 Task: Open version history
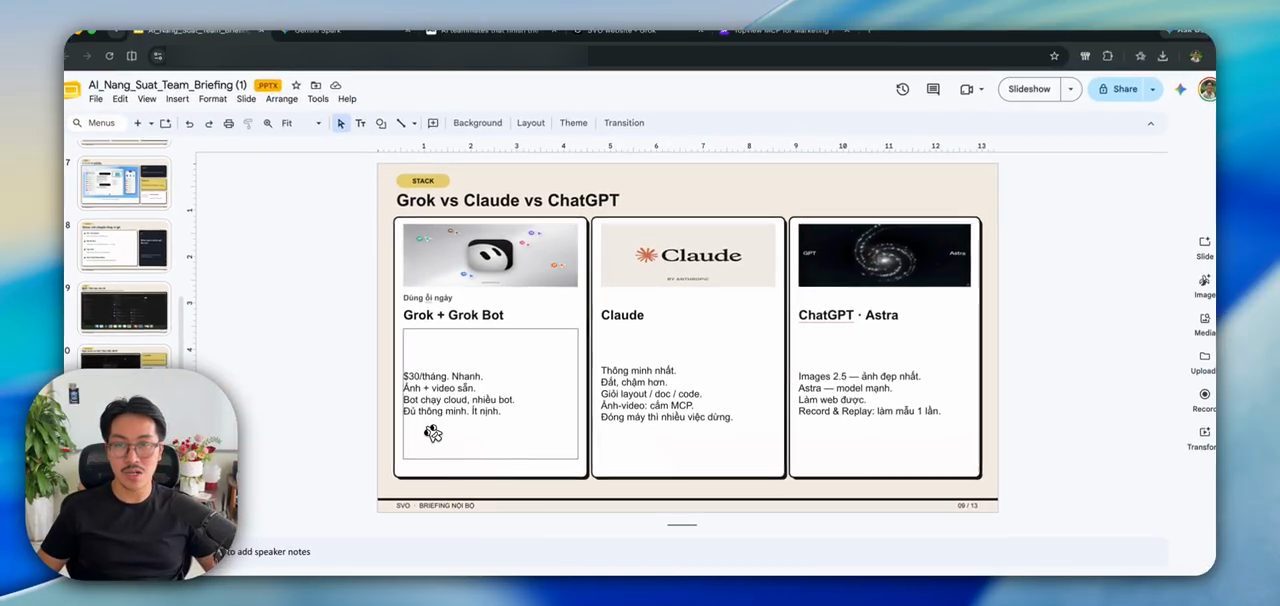point(903,89)
